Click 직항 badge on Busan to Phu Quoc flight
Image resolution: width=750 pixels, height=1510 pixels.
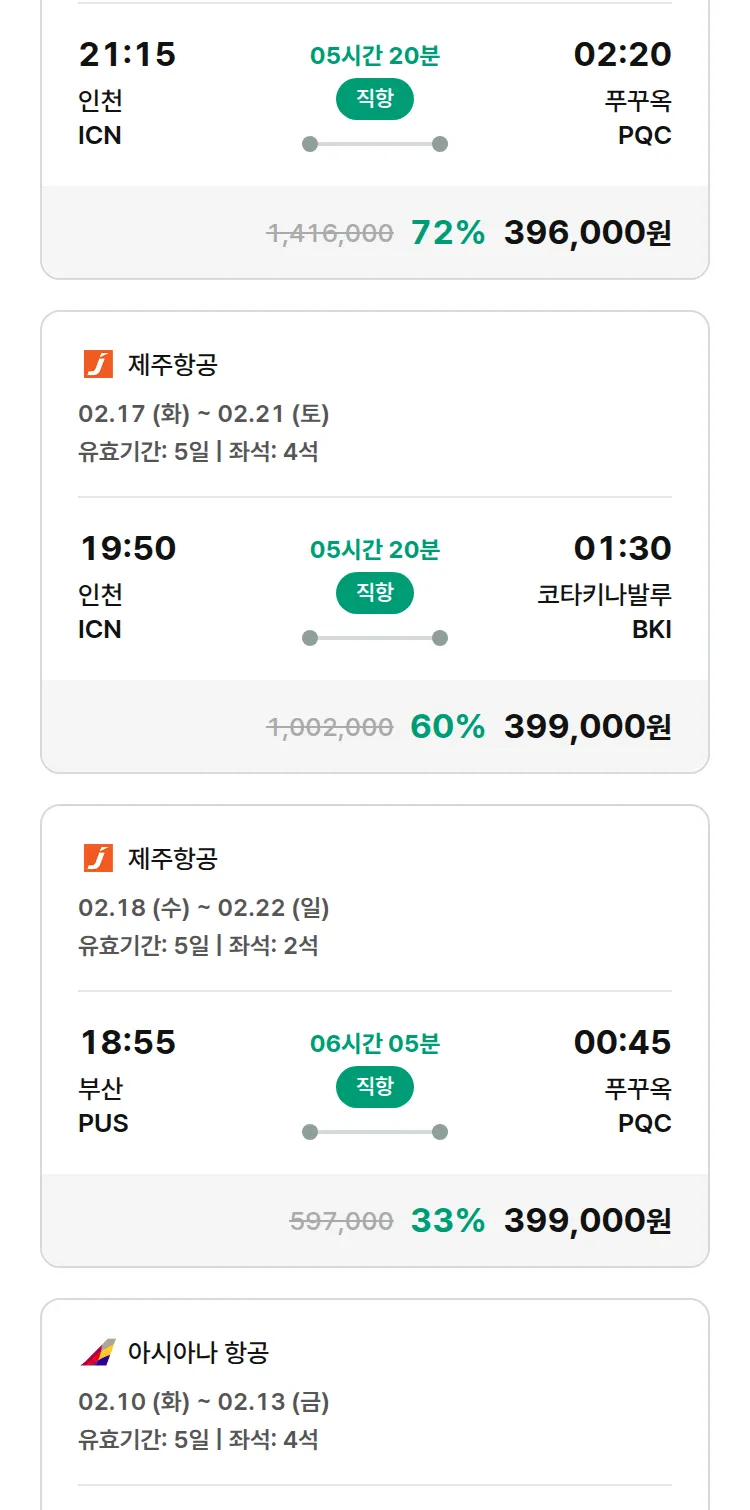[374, 1086]
